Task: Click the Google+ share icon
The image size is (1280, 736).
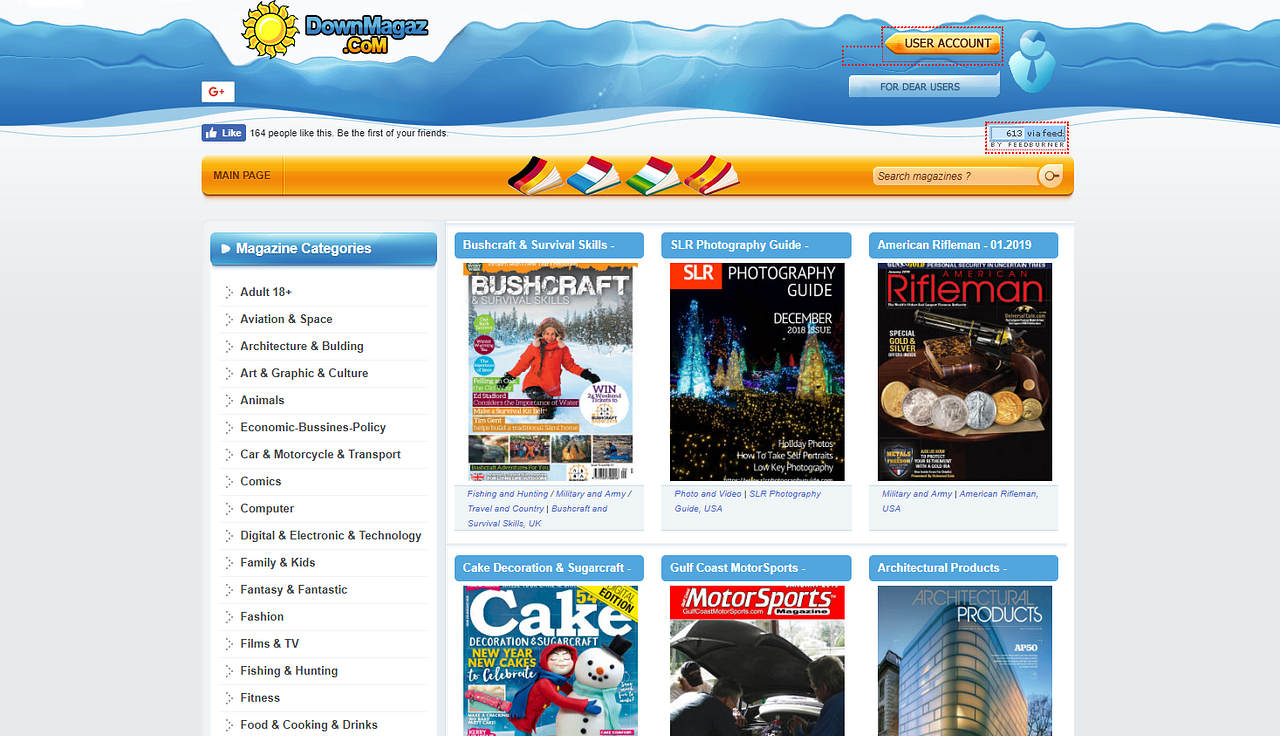Action: coord(218,92)
